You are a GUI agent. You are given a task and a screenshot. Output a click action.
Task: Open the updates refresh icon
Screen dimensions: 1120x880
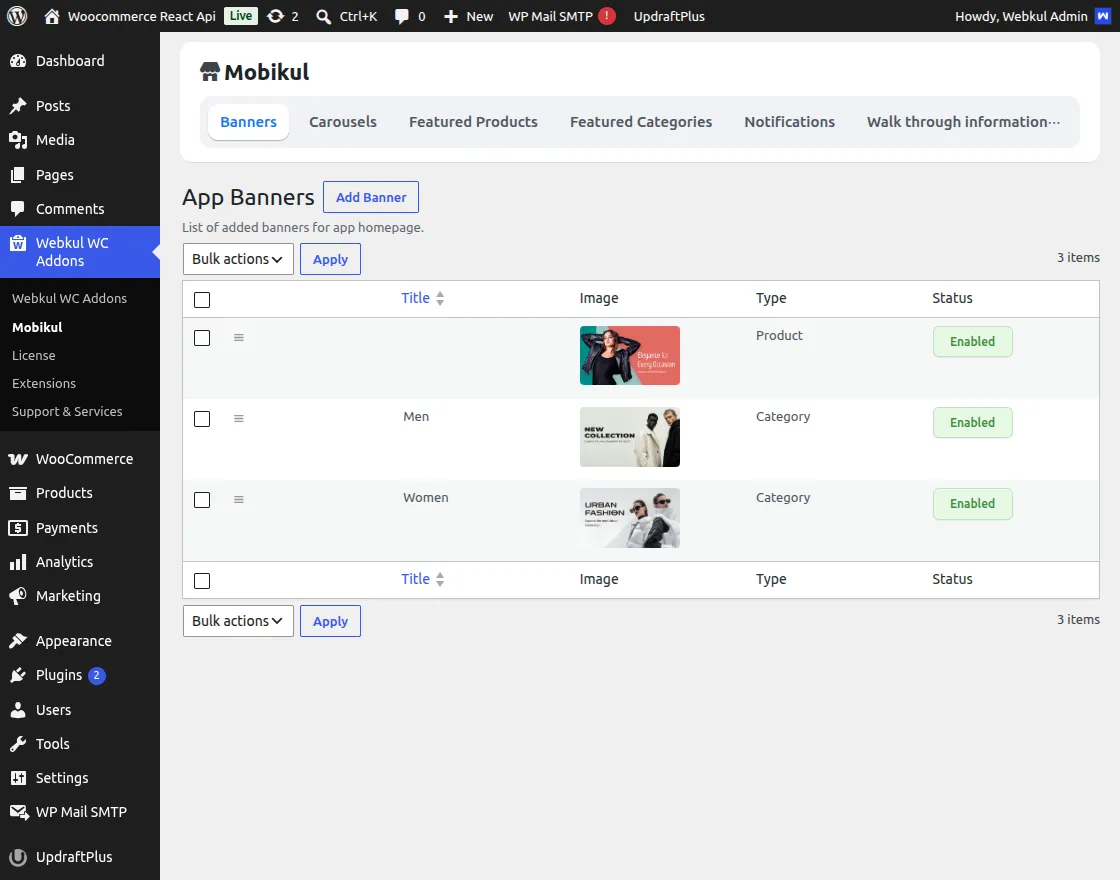(x=275, y=16)
